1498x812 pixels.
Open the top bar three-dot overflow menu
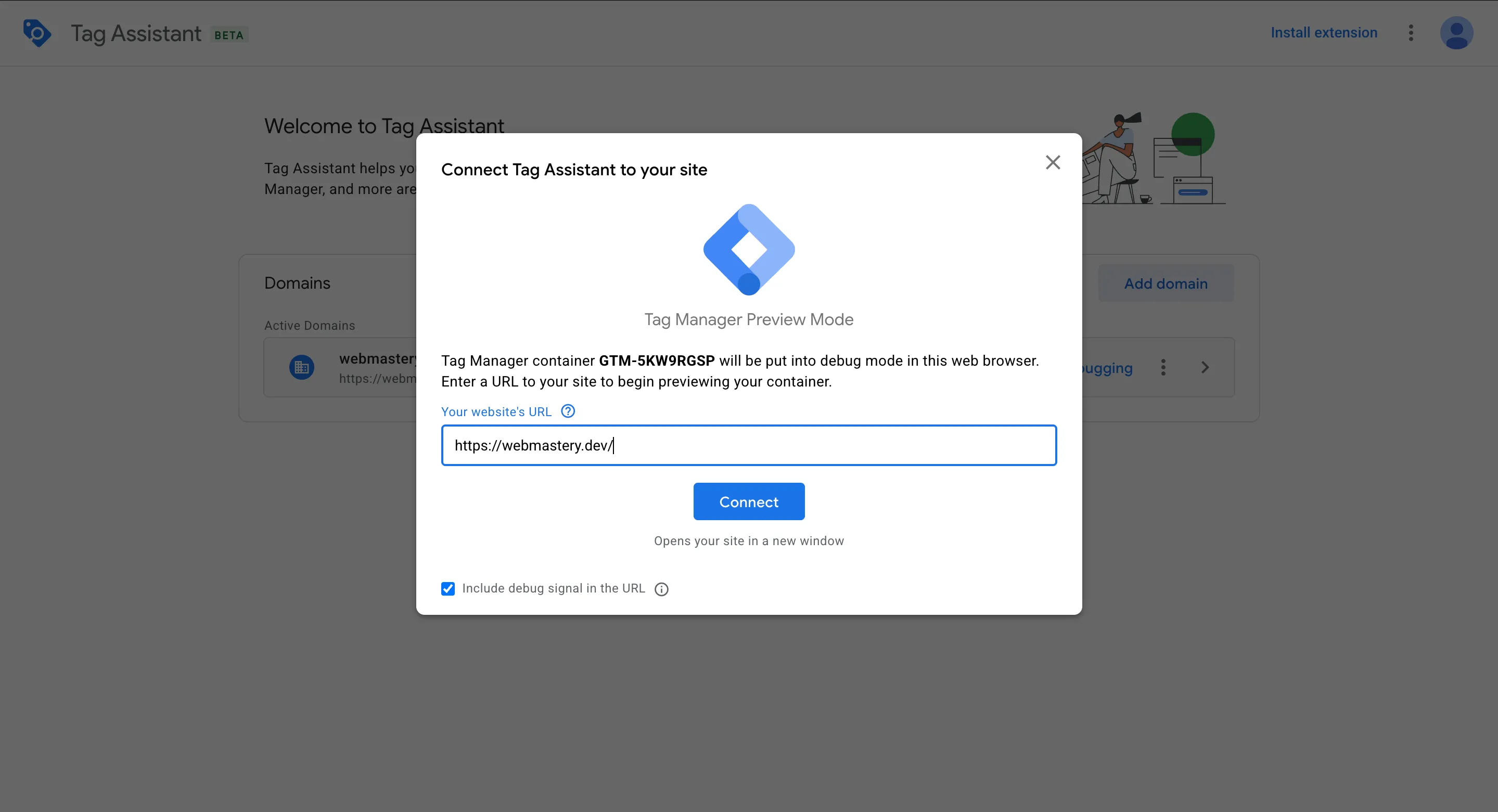coord(1411,33)
